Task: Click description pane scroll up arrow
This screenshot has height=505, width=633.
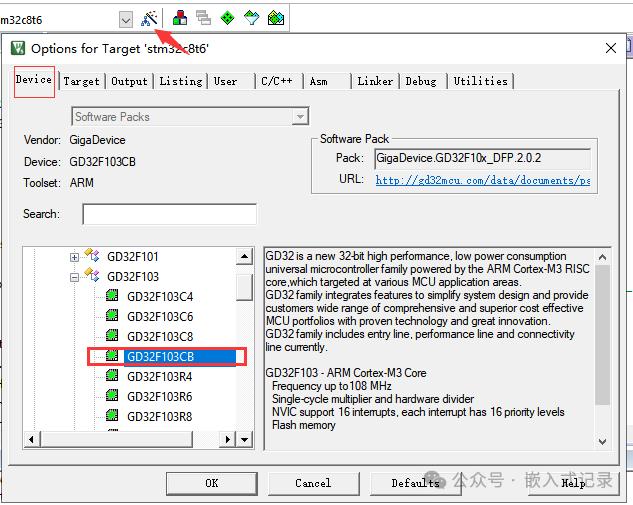Action: (602, 257)
